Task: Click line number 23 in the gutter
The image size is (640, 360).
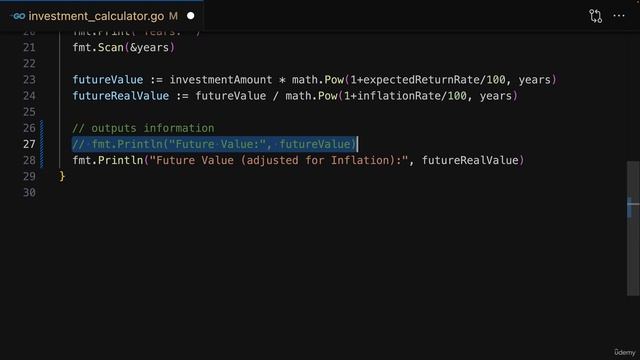Action: [x=29, y=80]
